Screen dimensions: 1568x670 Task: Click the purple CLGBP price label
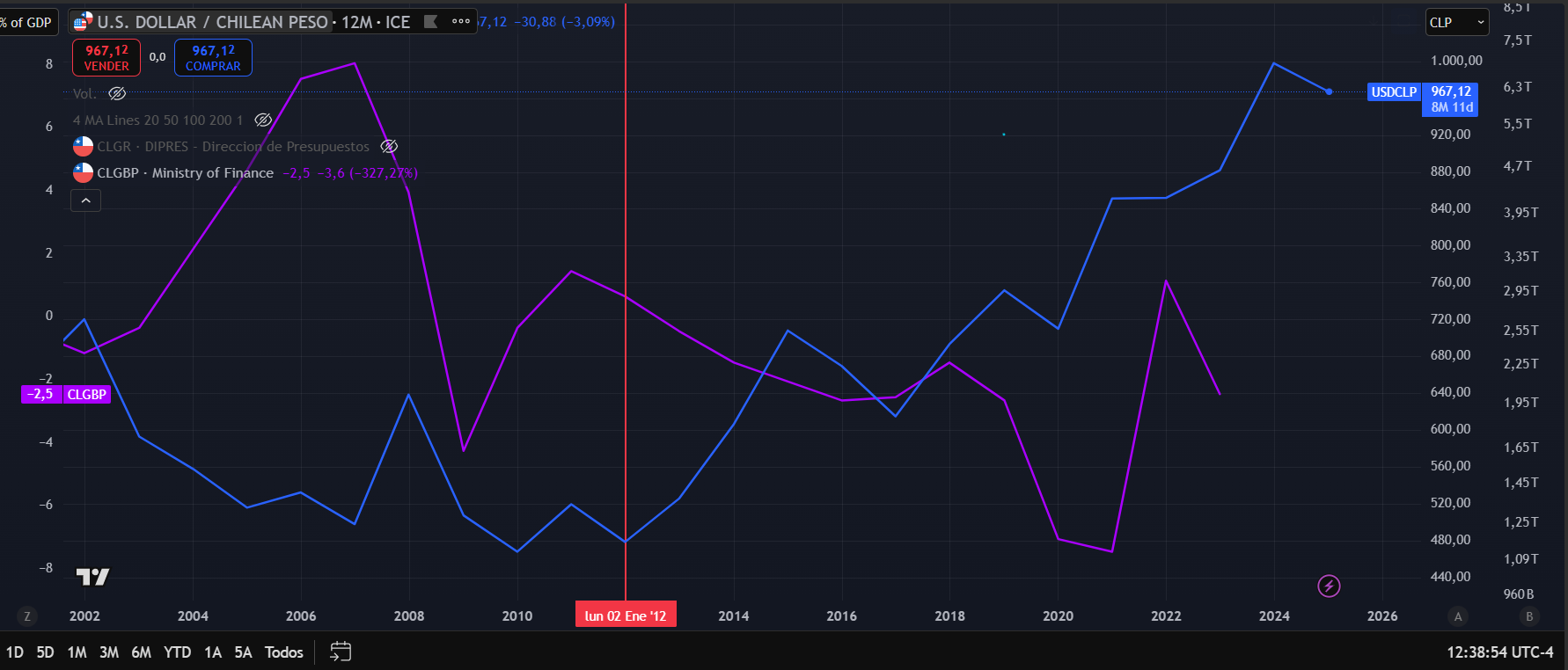pyautogui.click(x=66, y=395)
